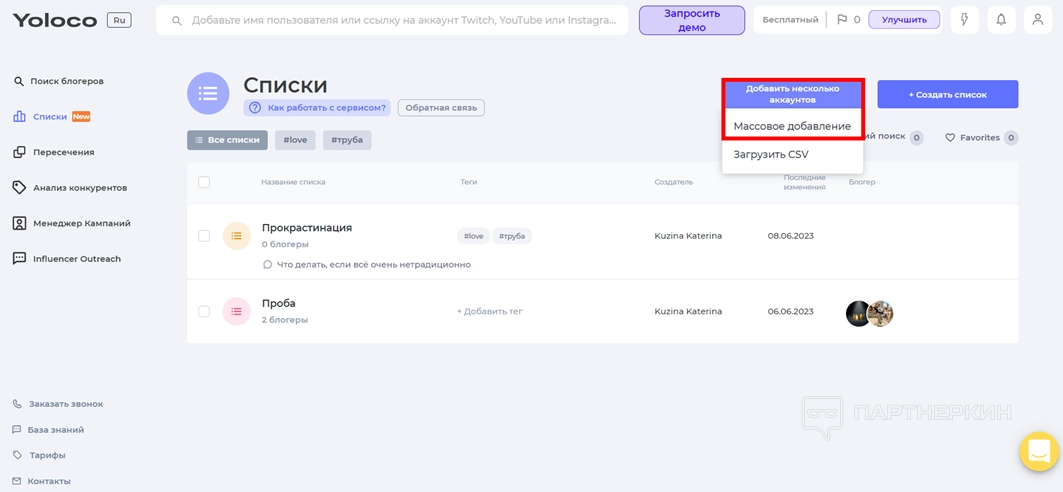Image resolution: width=1063 pixels, height=492 pixels.
Task: Click blogger avatars in Проба row
Action: pos(870,314)
